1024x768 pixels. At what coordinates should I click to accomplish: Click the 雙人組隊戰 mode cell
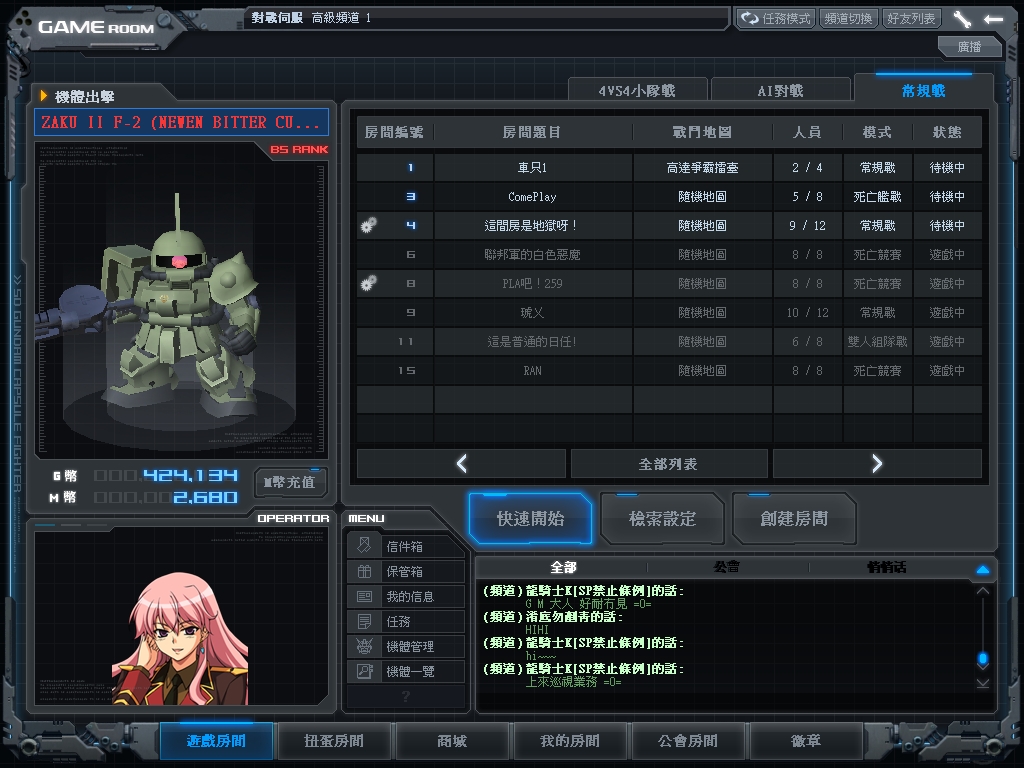click(877, 341)
